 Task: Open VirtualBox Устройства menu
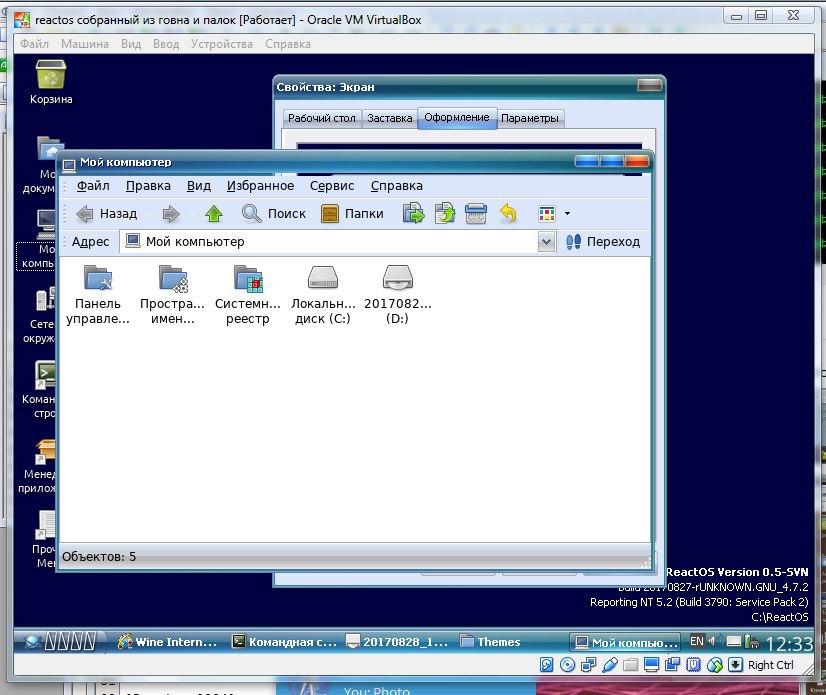pyautogui.click(x=222, y=44)
